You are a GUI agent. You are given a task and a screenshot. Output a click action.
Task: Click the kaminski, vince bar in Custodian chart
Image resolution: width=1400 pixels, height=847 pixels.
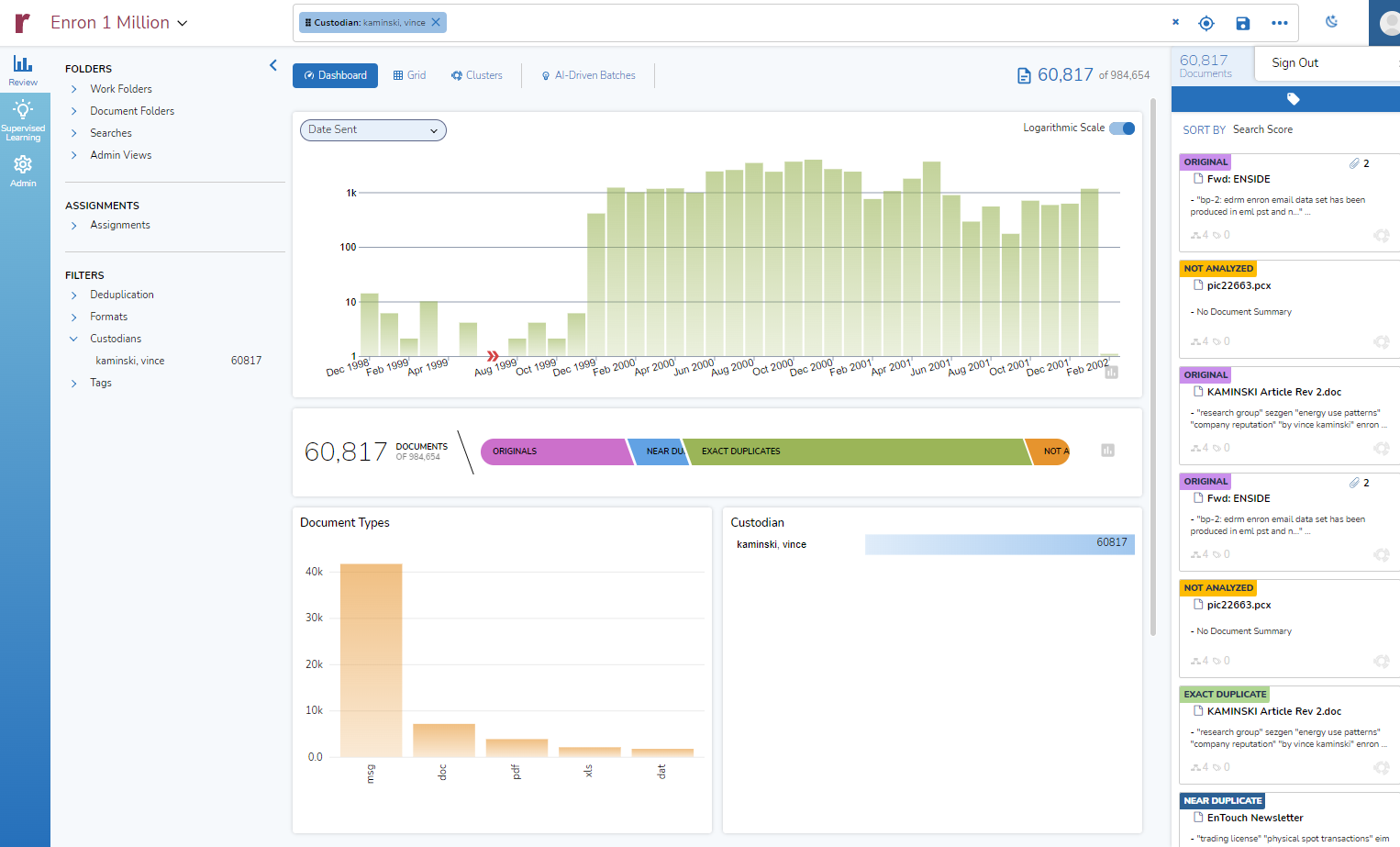[999, 544]
